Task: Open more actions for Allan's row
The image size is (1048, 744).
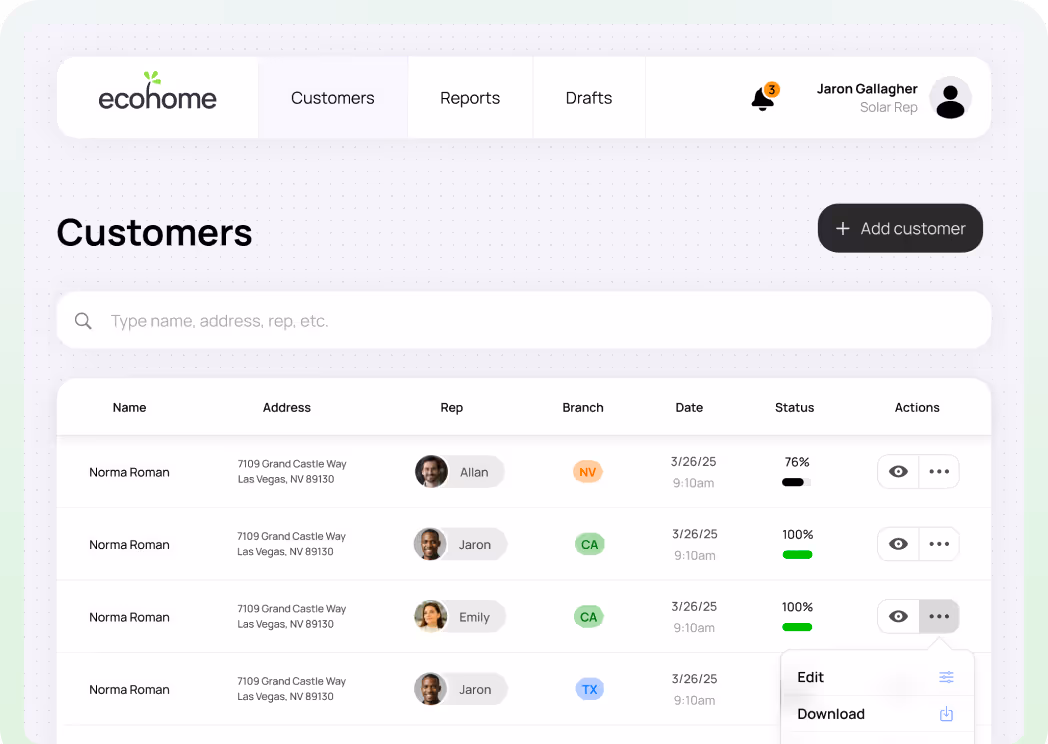Action: pyautogui.click(x=939, y=471)
